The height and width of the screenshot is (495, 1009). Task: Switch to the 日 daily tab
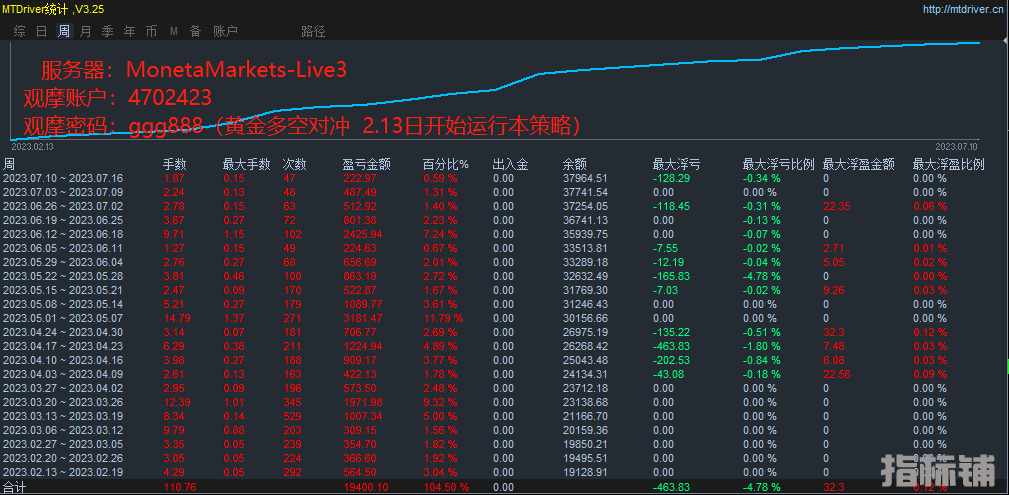(x=41, y=31)
